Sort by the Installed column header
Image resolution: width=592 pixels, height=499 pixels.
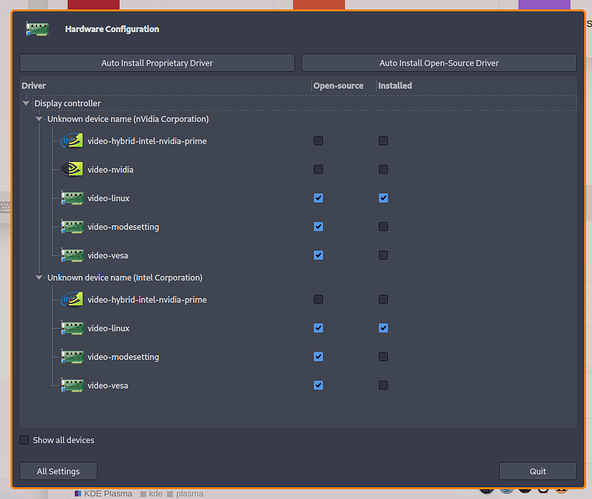tap(395, 86)
